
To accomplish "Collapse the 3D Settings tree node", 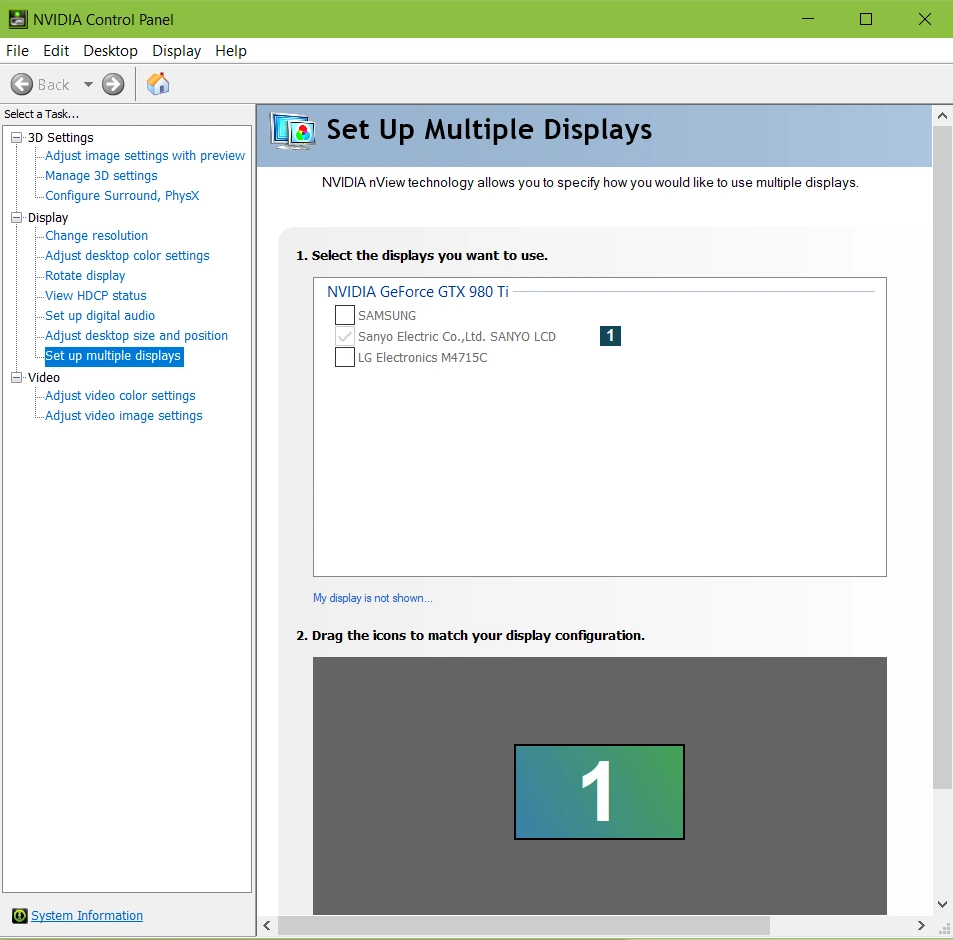I will pos(16,137).
